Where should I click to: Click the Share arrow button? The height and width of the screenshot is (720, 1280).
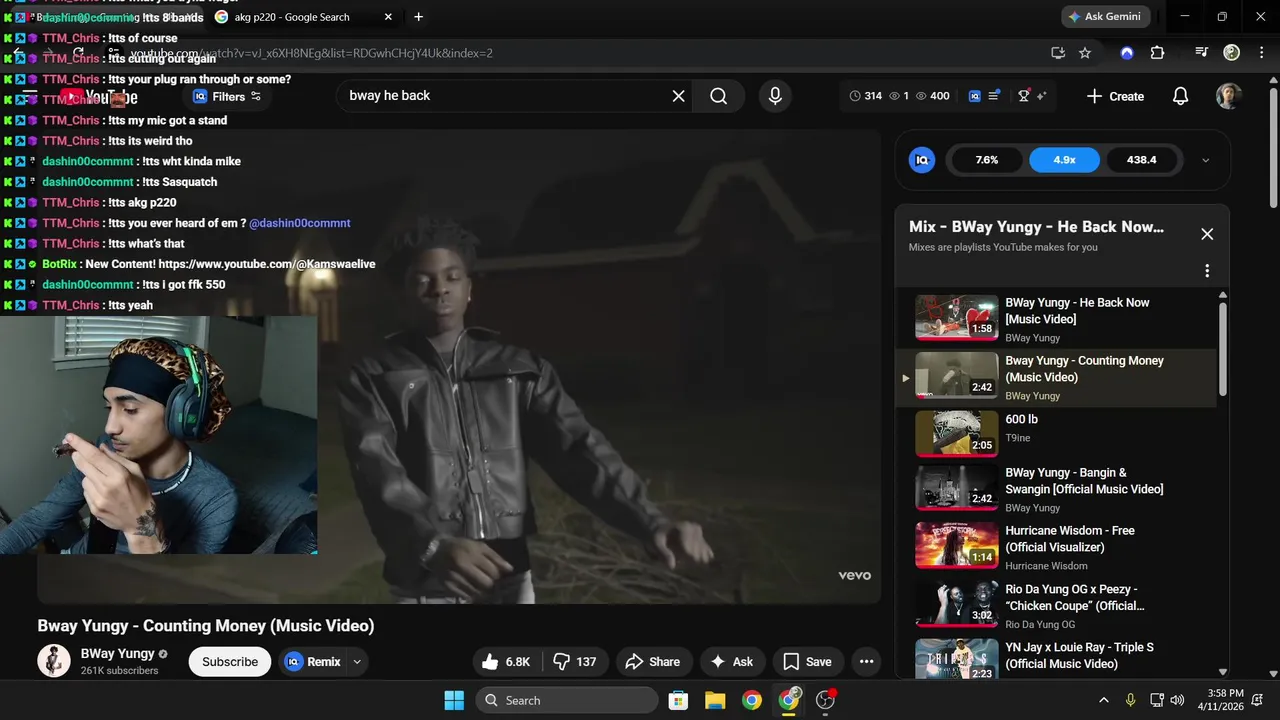click(x=653, y=662)
